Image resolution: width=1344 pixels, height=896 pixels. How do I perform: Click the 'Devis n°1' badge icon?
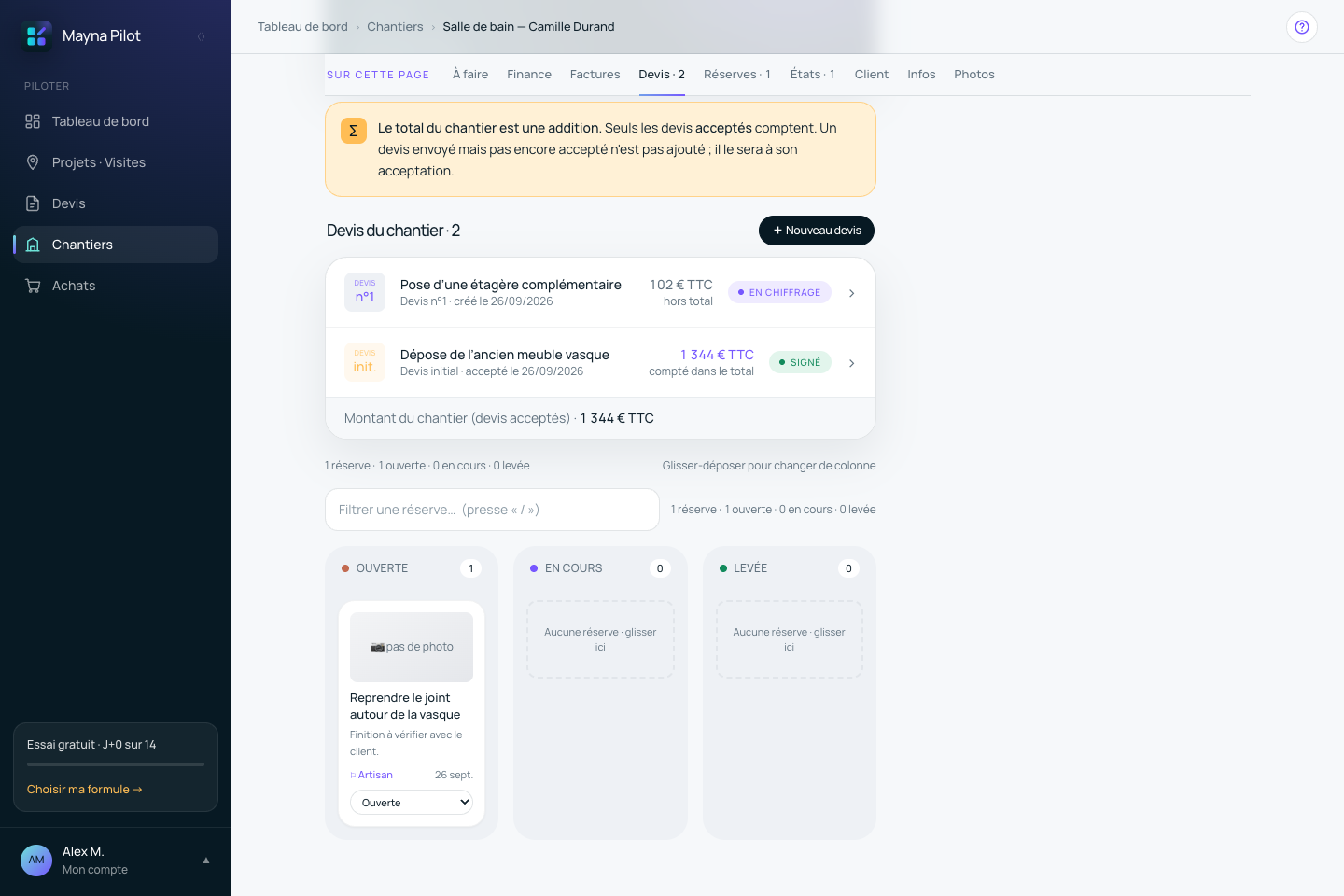pyautogui.click(x=365, y=292)
